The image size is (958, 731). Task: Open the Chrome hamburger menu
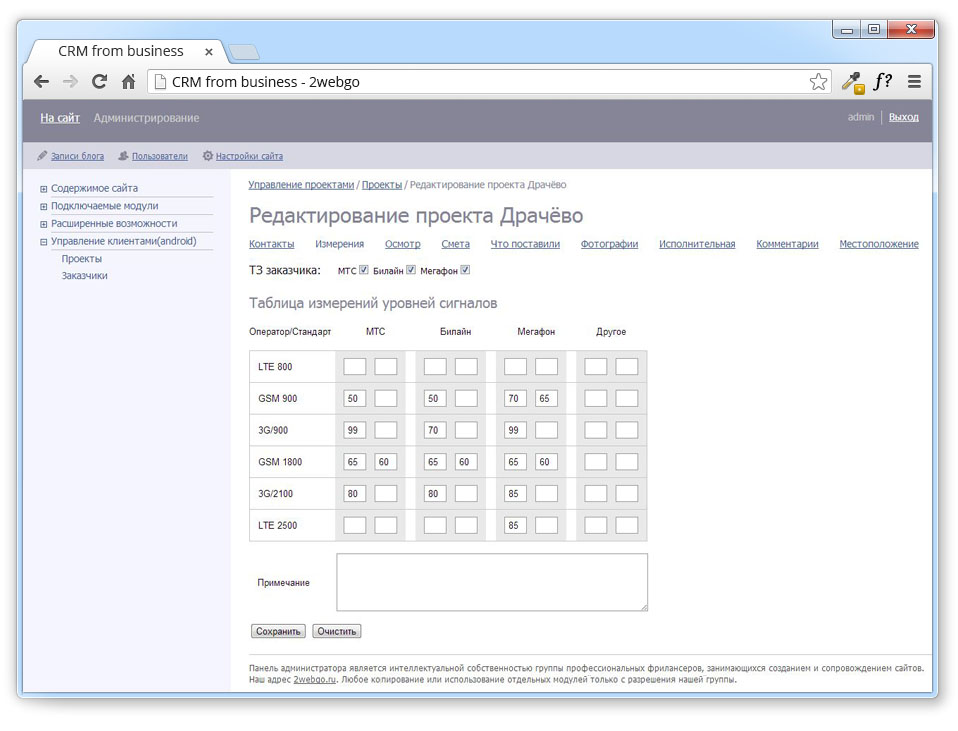tap(914, 81)
